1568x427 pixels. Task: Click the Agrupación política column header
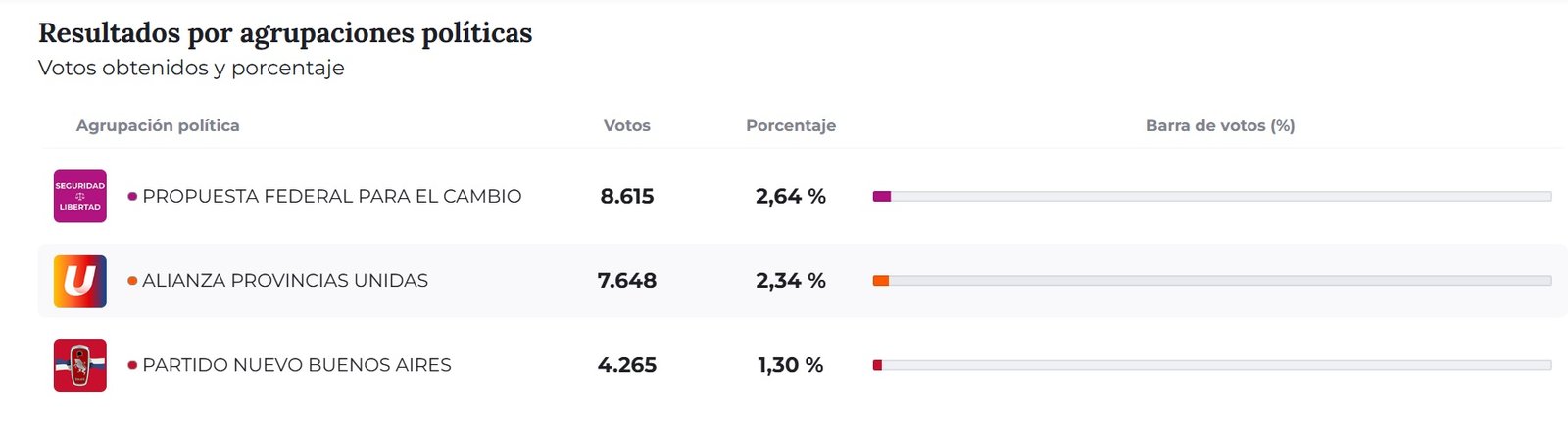158,125
